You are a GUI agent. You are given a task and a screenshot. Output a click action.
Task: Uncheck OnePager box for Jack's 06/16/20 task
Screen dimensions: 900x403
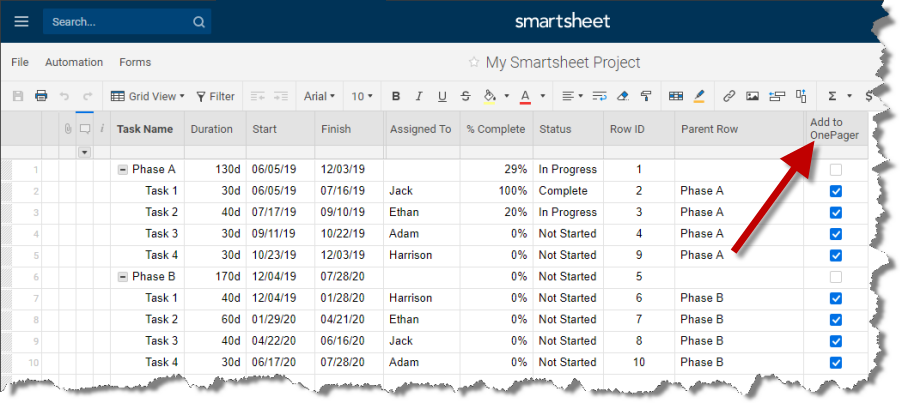[836, 341]
